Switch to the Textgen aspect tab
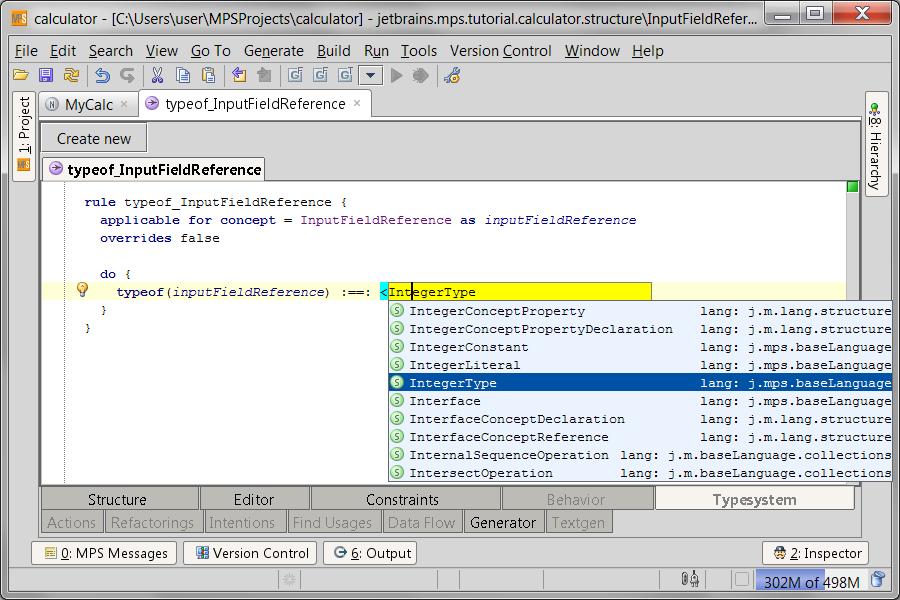The height and width of the screenshot is (600, 900). tap(578, 522)
